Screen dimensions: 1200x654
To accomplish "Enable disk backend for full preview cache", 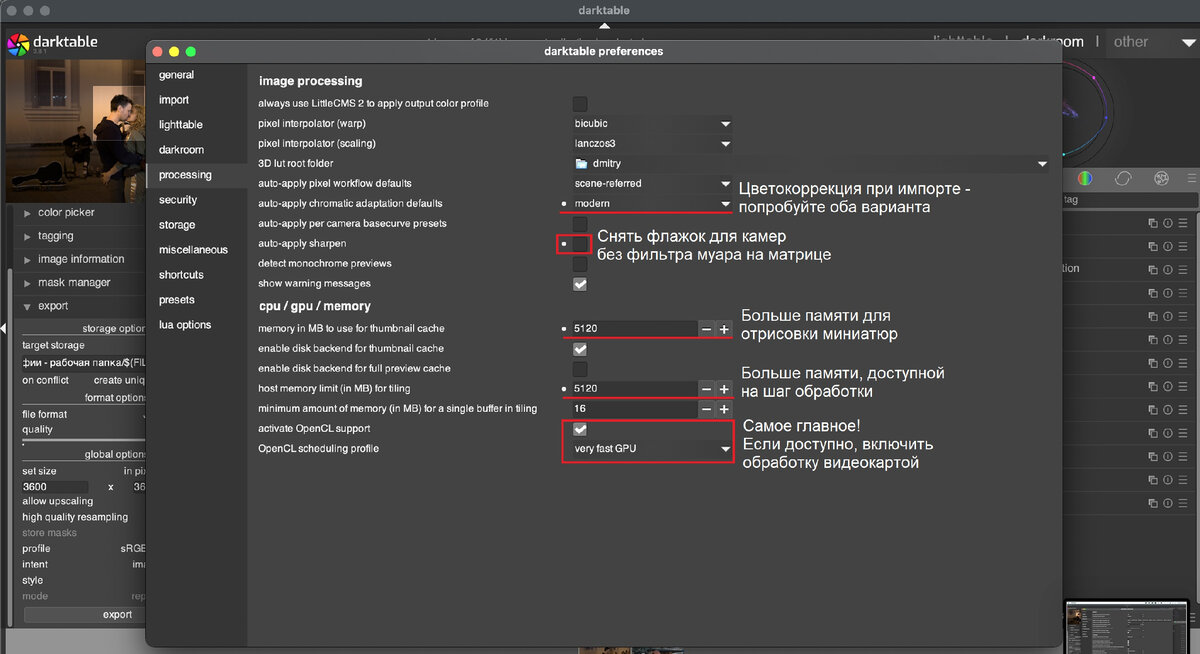I will click(580, 369).
